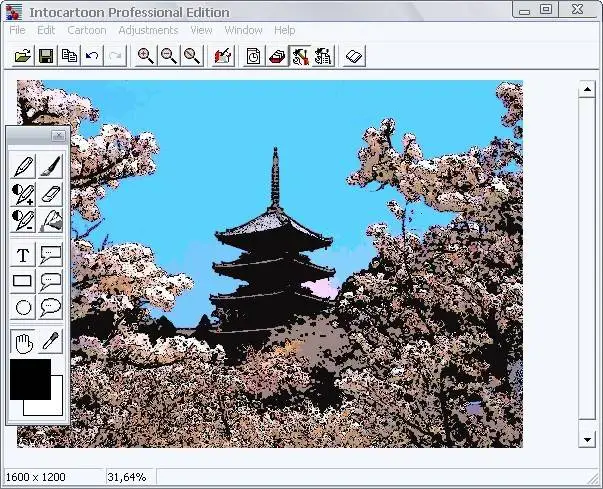Open the Cartoon menu
This screenshot has height=489, width=603.
point(87,30)
